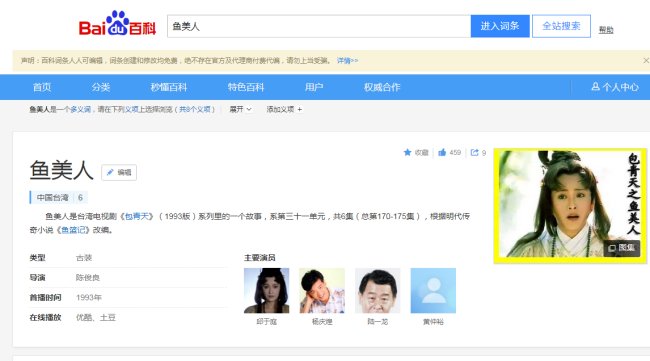Open the 权威合作 navigation tab
650x361 pixels.
coord(382,87)
